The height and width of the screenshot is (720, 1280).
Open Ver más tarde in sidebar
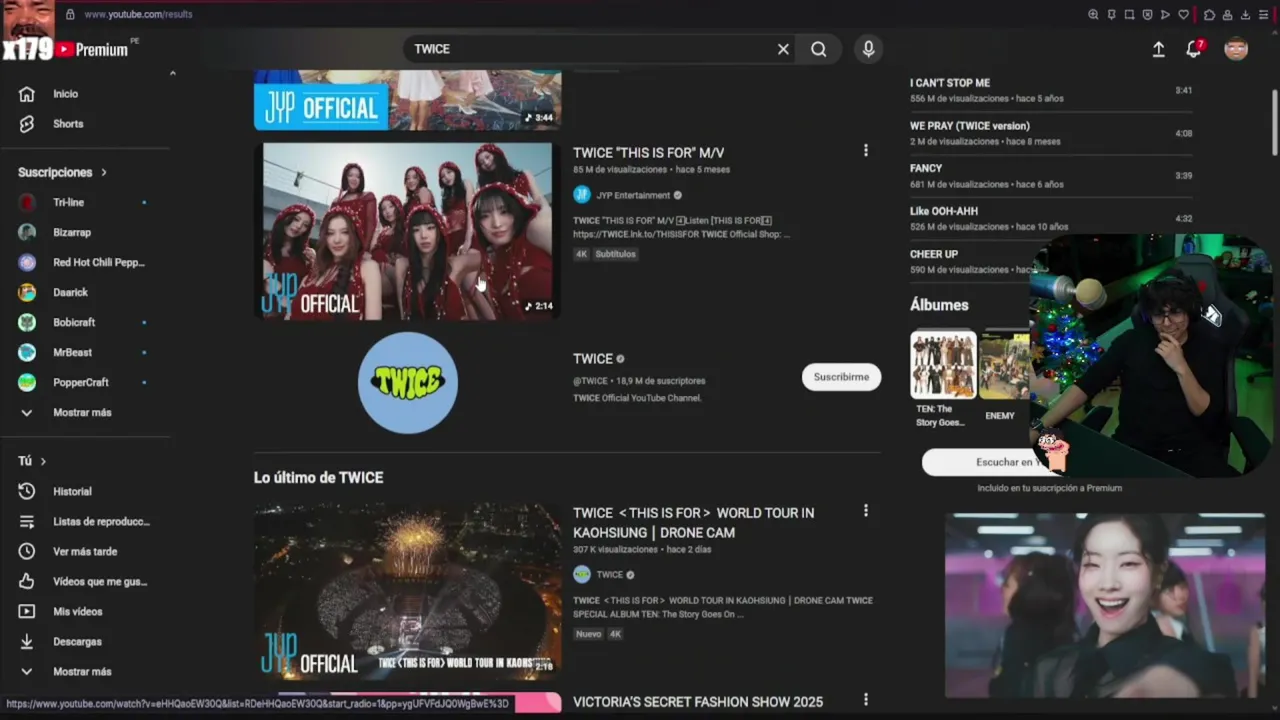[x=86, y=551]
